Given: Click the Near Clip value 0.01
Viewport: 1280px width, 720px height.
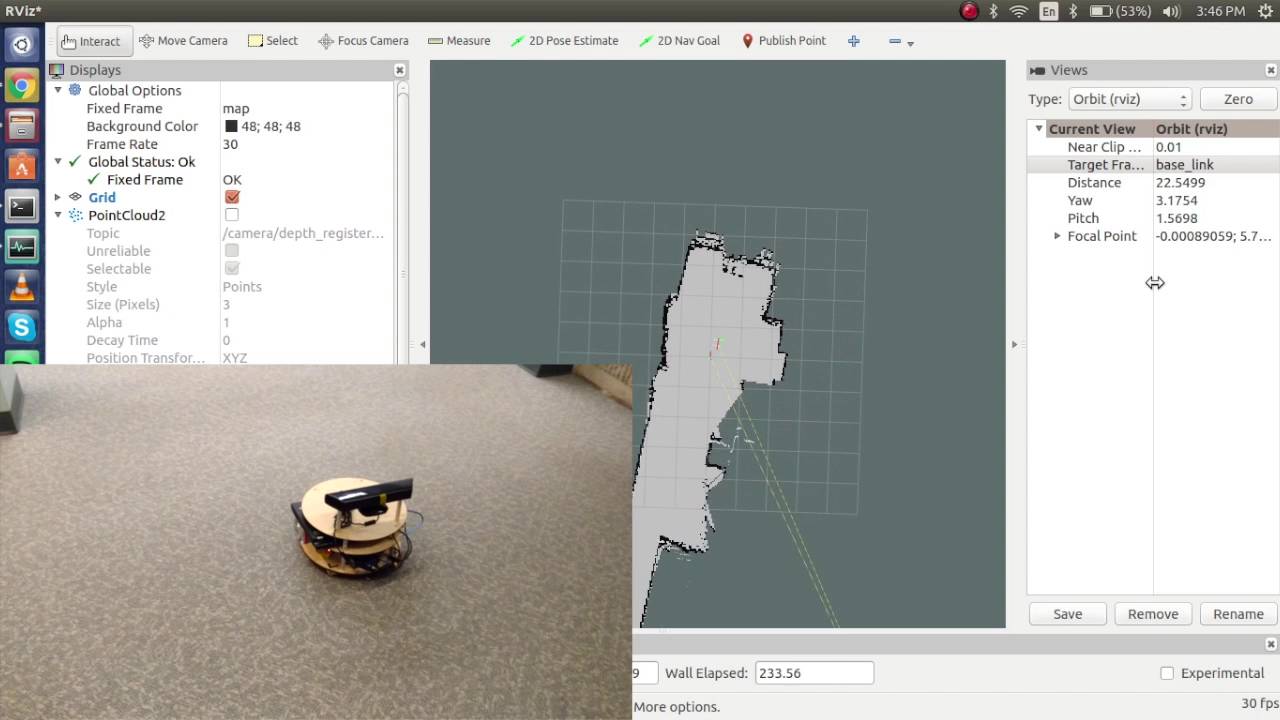Looking at the screenshot, I should [1168, 147].
